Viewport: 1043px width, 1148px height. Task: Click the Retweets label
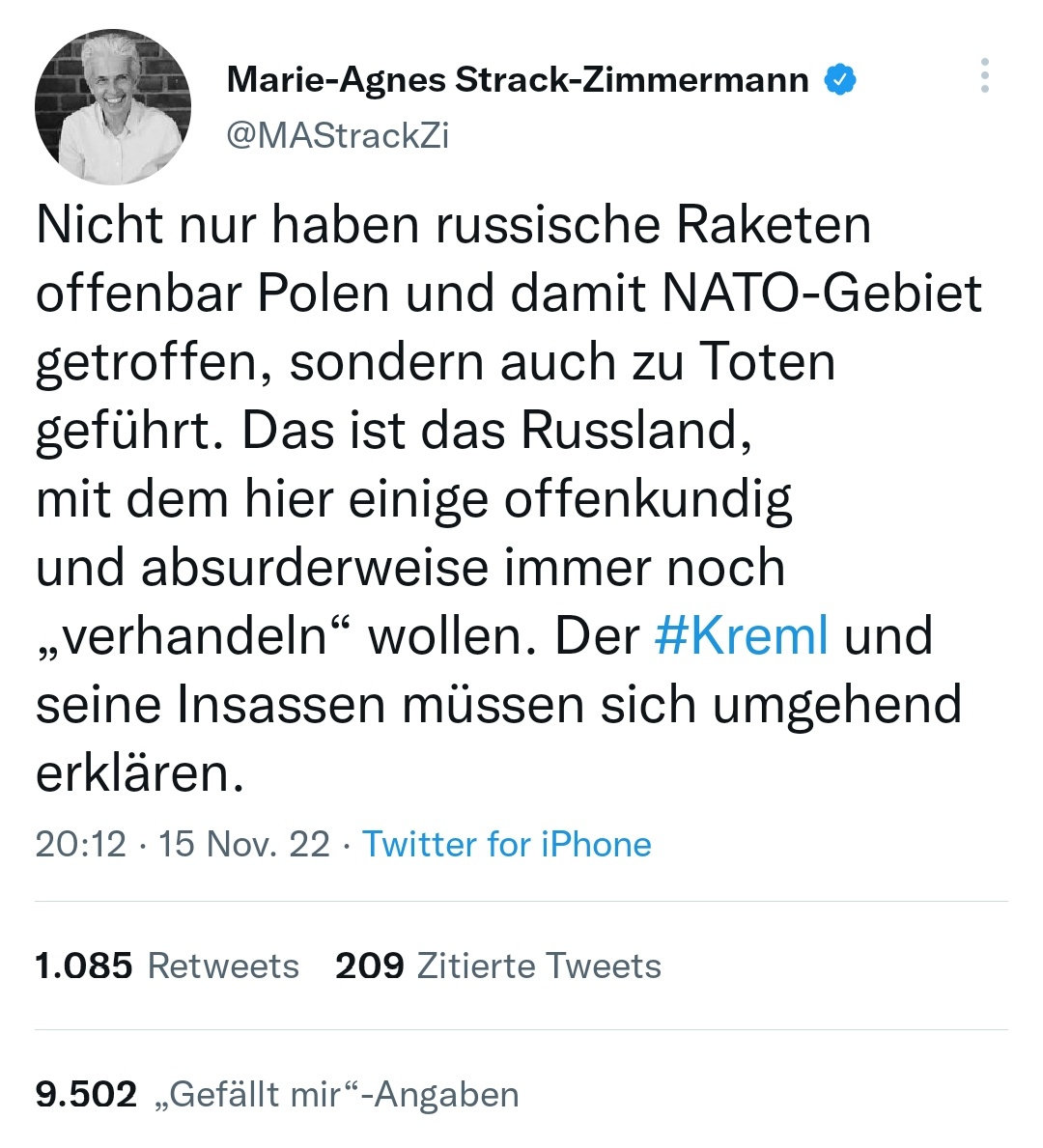223,966
